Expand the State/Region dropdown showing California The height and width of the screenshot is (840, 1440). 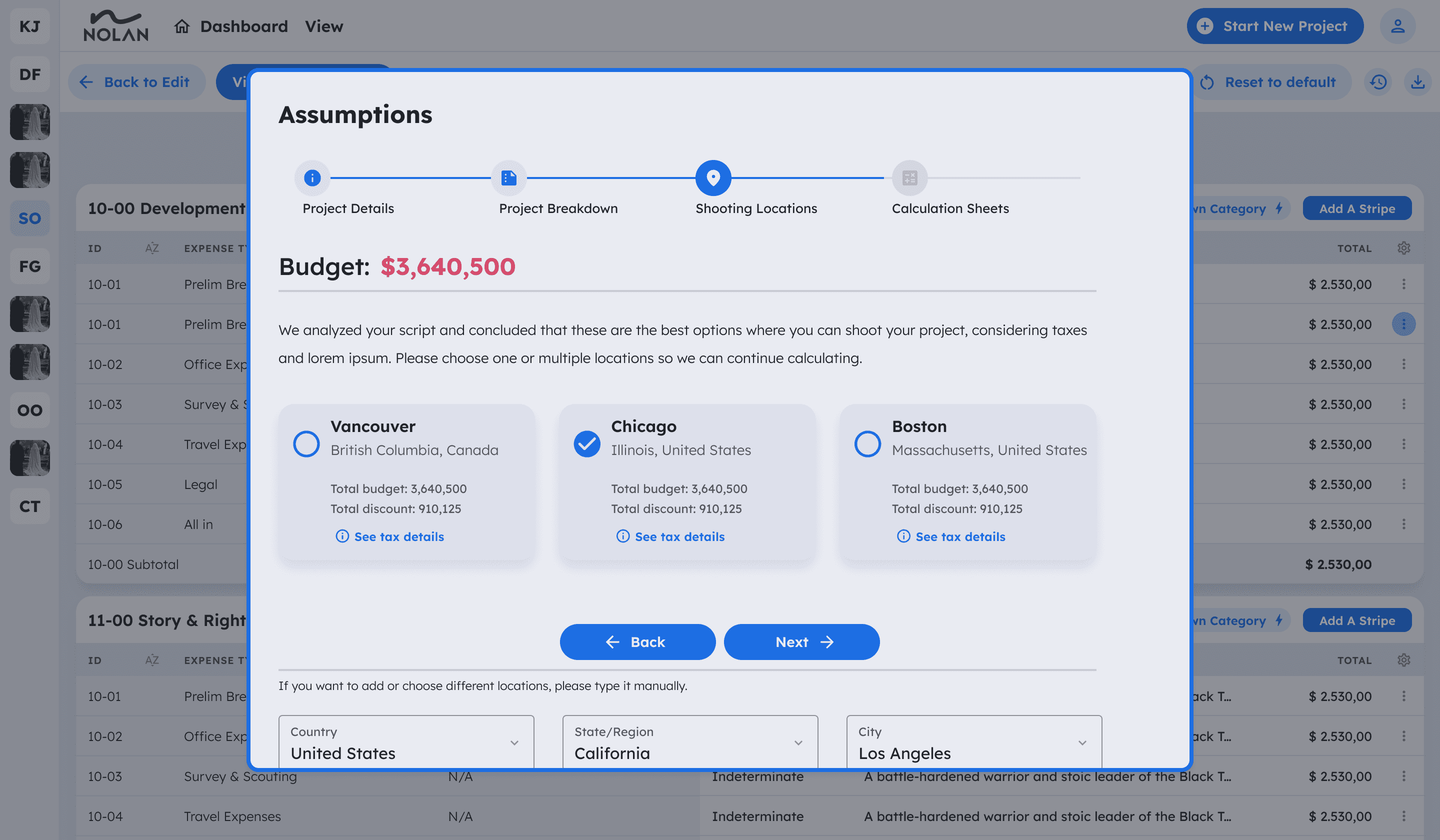pyautogui.click(x=689, y=743)
